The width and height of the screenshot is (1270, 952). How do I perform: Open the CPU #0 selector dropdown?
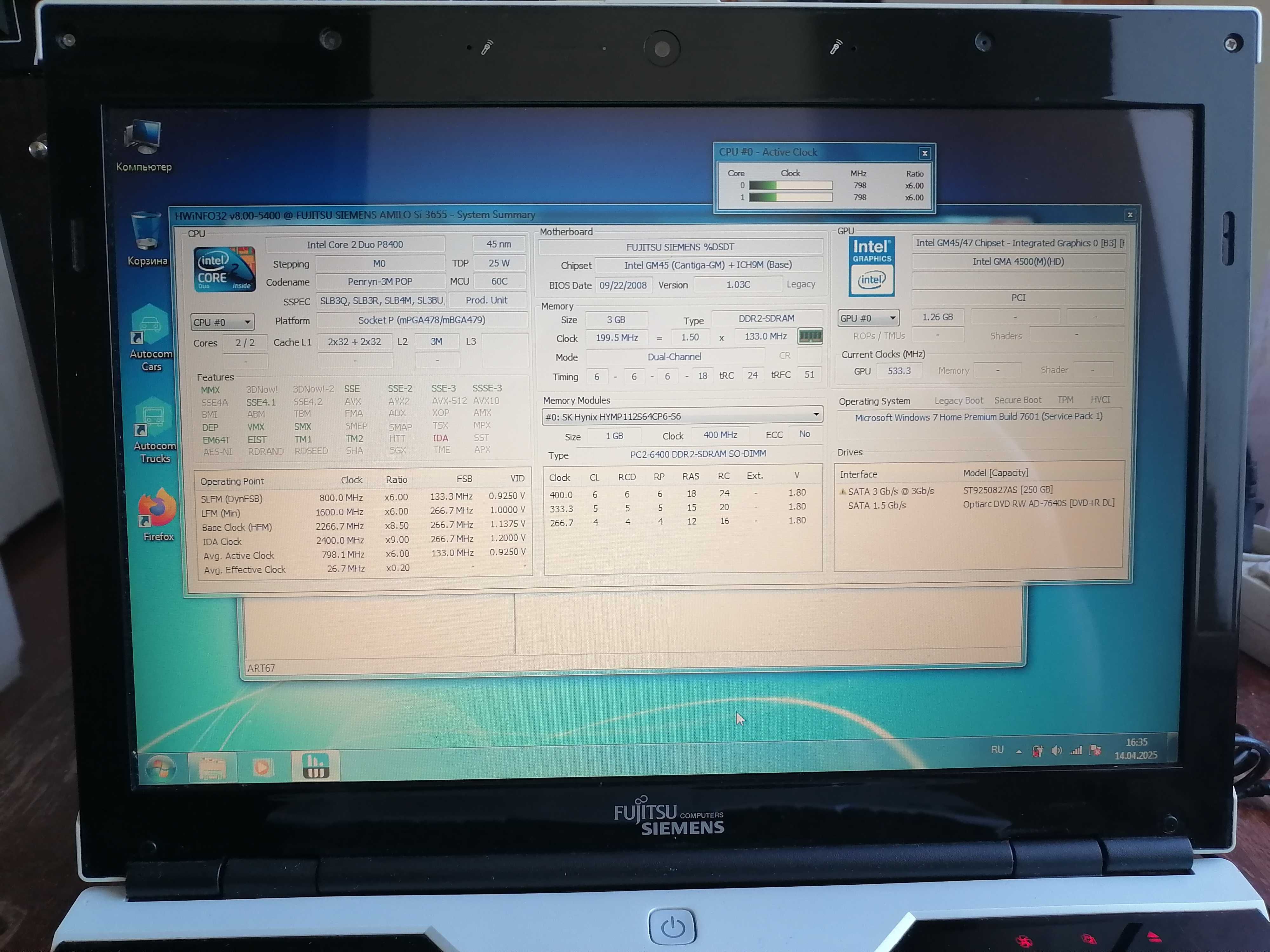click(222, 322)
